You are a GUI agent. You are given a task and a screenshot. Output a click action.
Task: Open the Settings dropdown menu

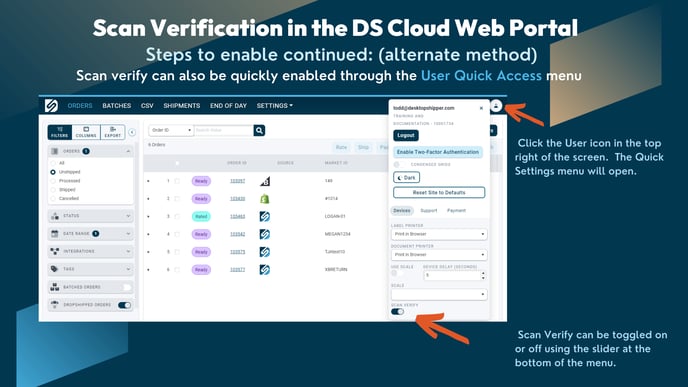tap(275, 106)
